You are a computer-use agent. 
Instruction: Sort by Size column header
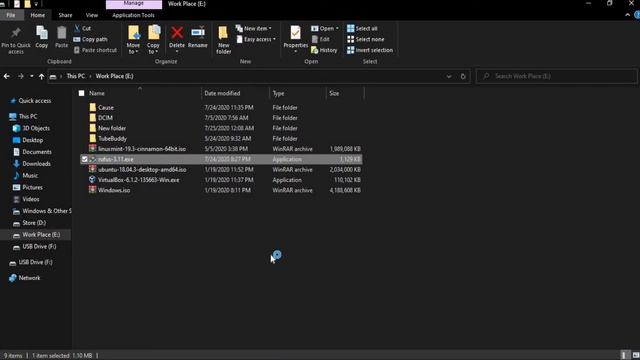pos(334,93)
